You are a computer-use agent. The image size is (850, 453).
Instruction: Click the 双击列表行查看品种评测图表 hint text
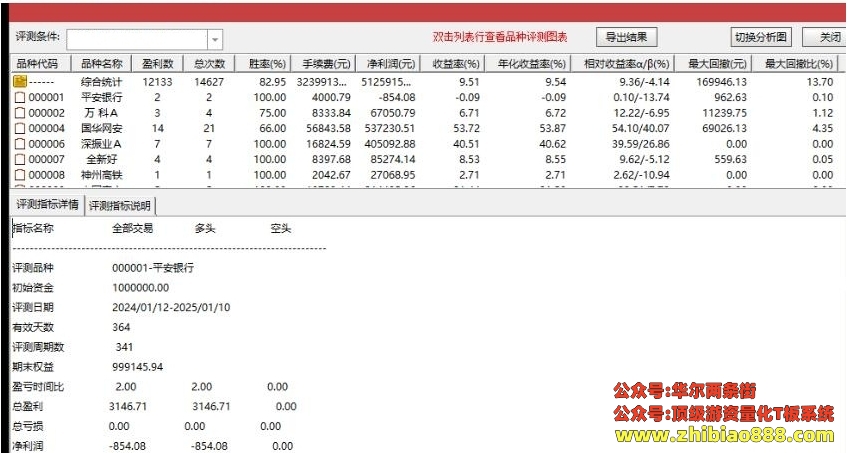pyautogui.click(x=500, y=37)
